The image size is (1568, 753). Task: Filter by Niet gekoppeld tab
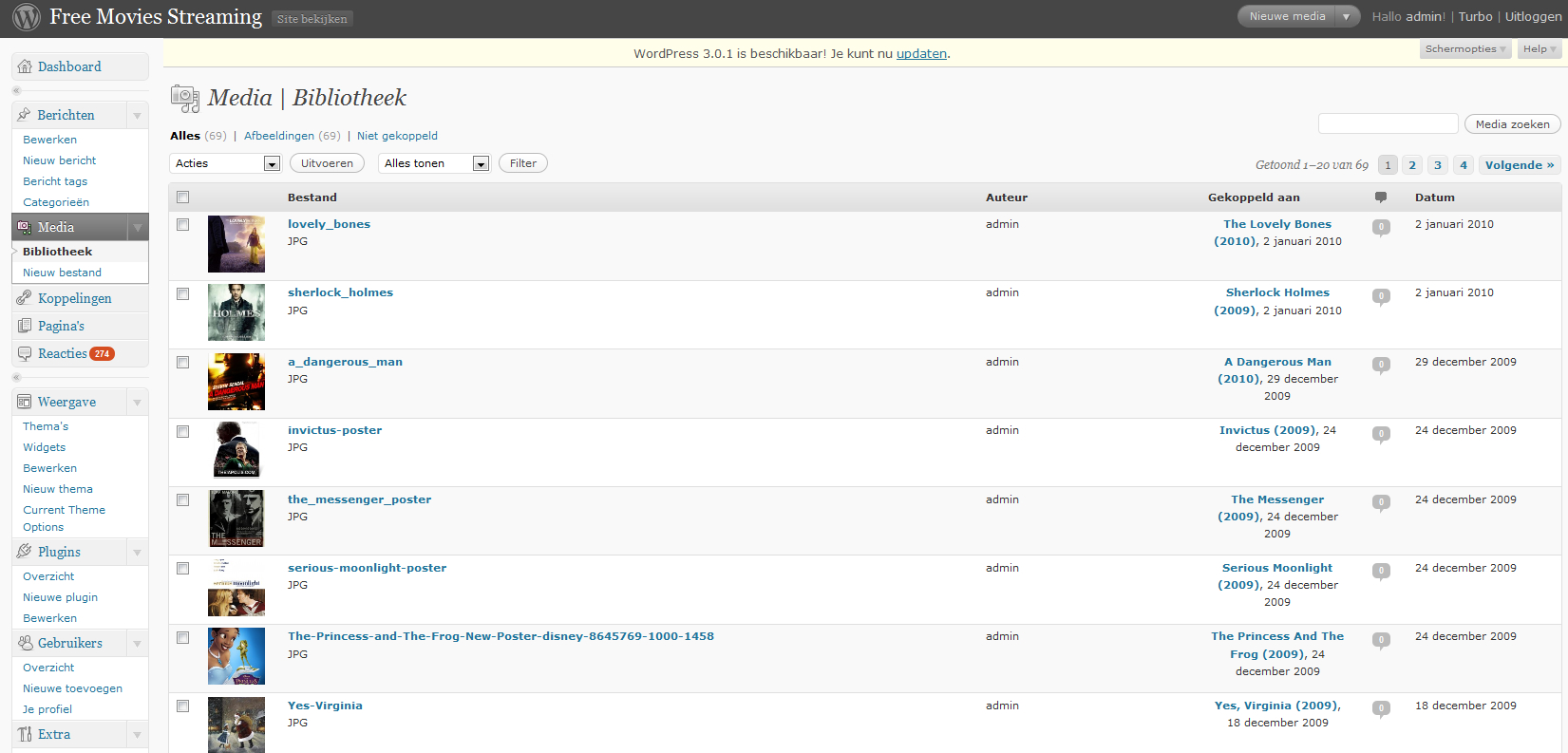[x=397, y=136]
